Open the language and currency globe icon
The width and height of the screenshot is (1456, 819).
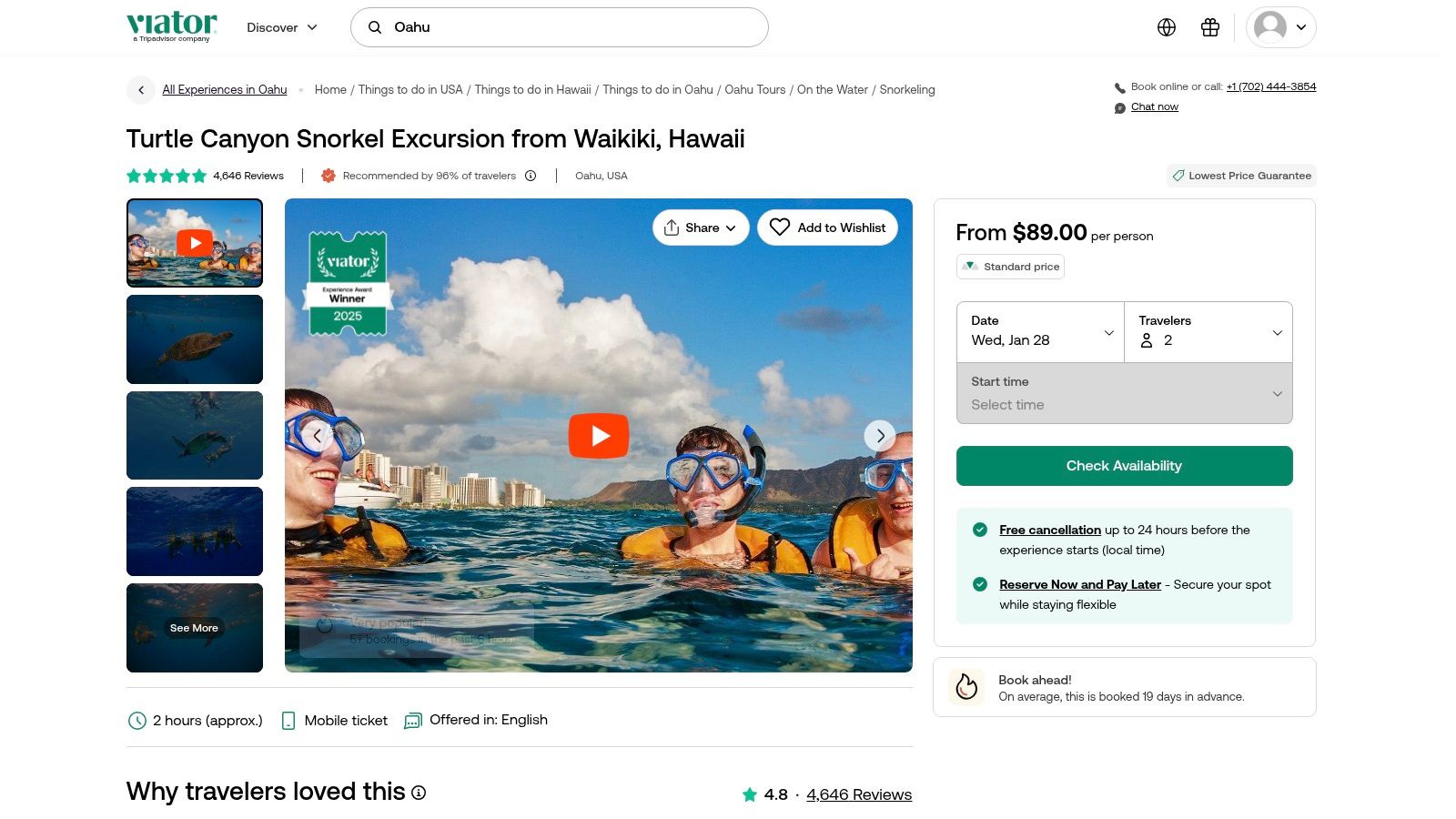[1167, 27]
